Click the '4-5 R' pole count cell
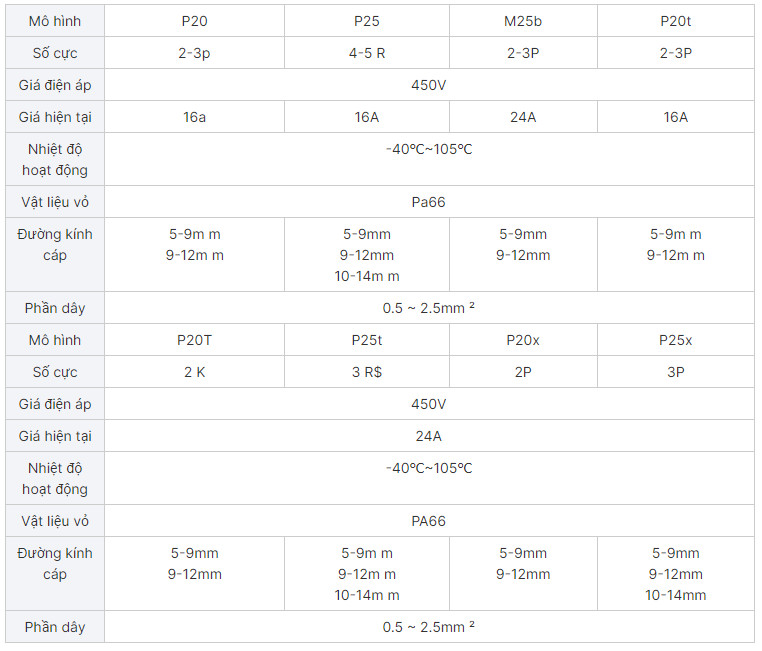Viewport: 762px width, 651px height. point(367,53)
